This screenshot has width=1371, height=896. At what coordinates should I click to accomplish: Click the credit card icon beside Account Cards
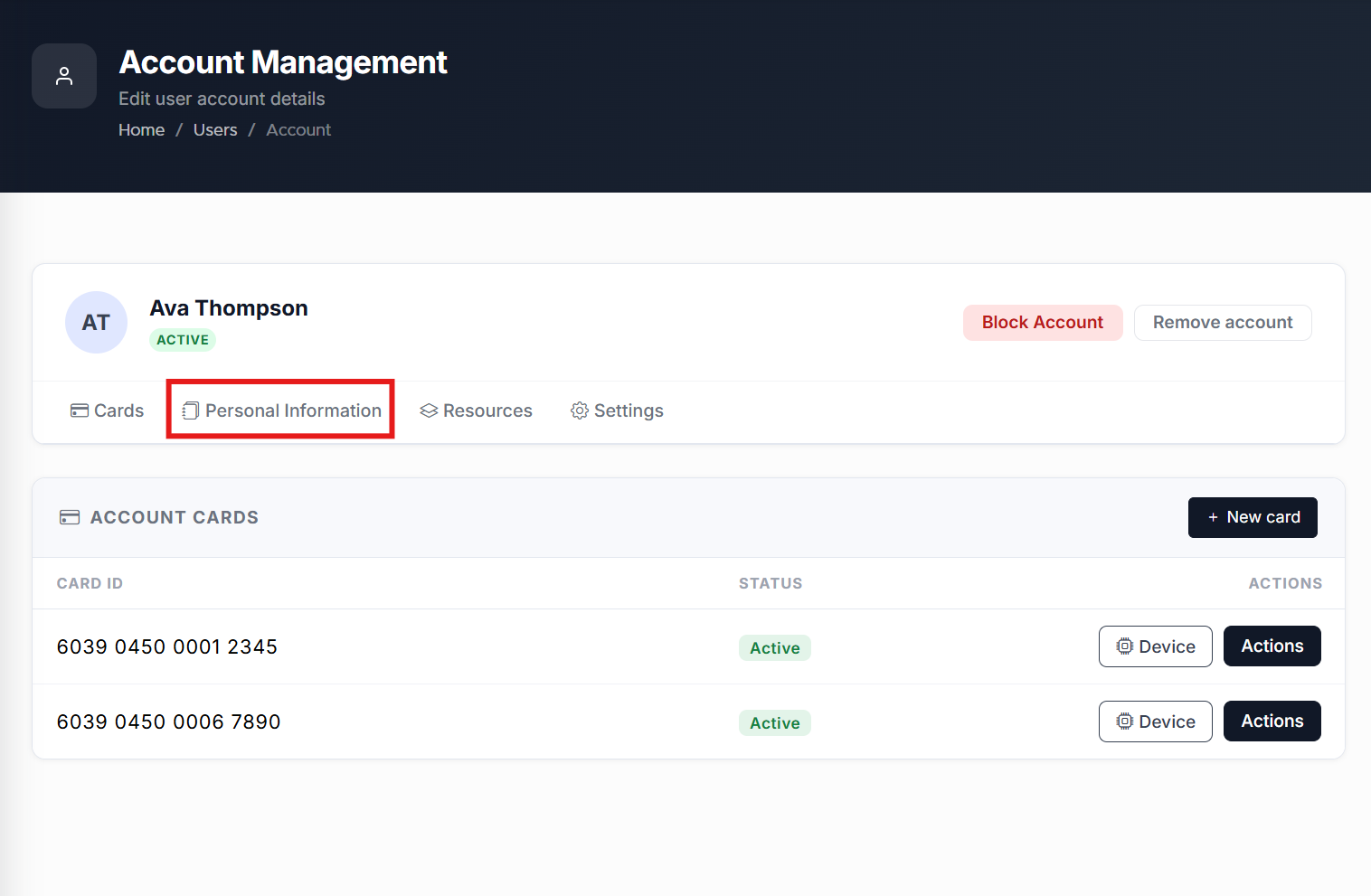pyautogui.click(x=70, y=517)
